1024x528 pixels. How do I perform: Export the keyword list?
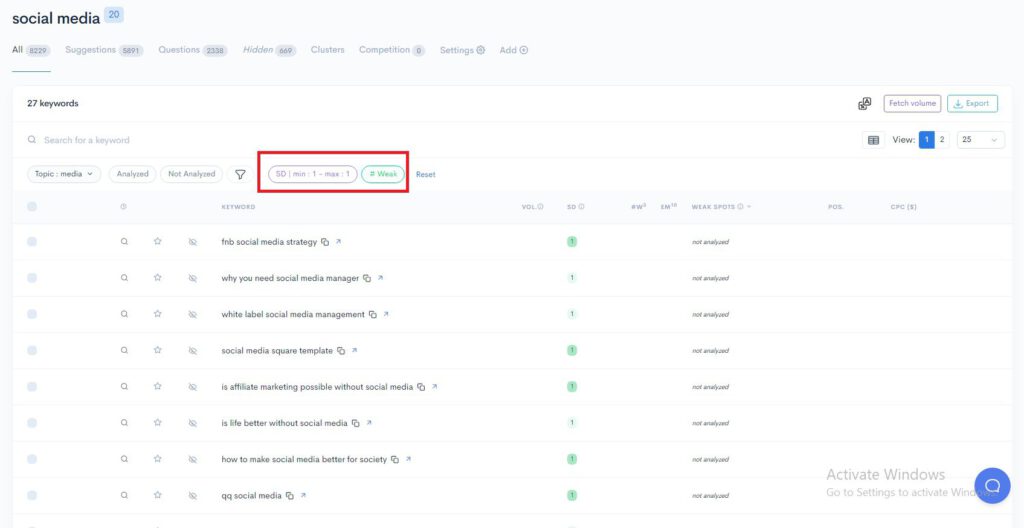coord(972,103)
